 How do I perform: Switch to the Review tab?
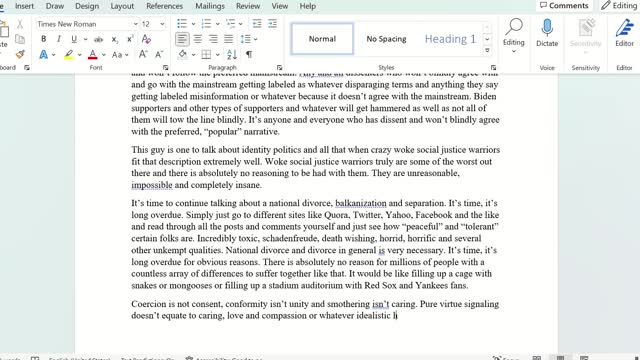(248, 6)
